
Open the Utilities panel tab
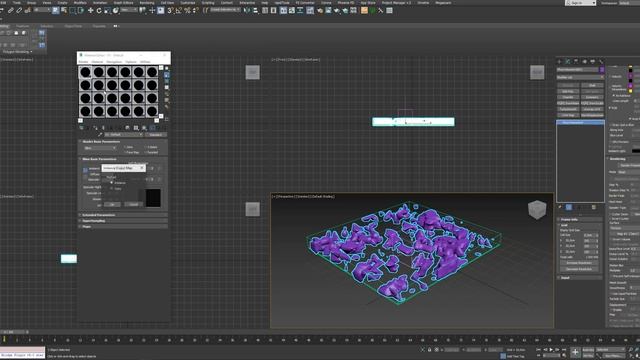(x=601, y=62)
